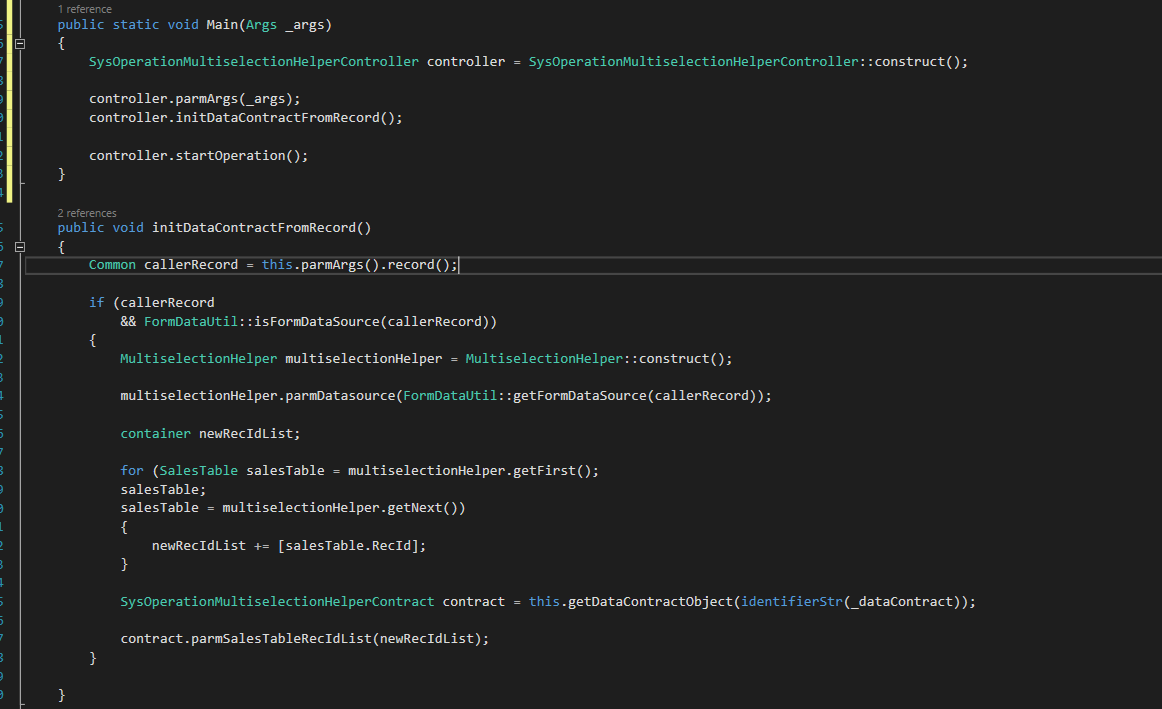Viewport: 1162px width, 709px height.
Task: Click the Common type on the highlighted line
Action: 112,264
